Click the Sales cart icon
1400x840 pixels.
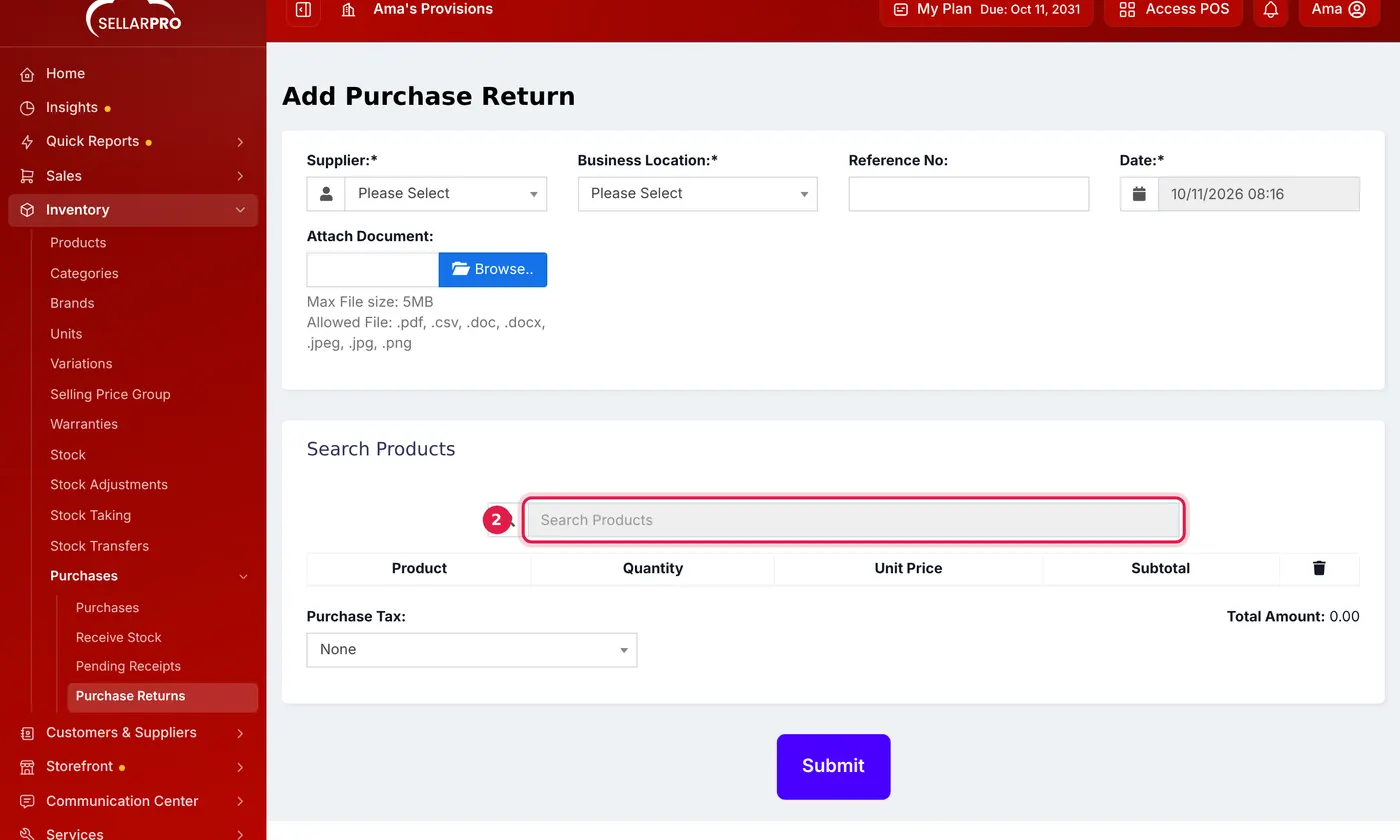pyautogui.click(x=27, y=176)
